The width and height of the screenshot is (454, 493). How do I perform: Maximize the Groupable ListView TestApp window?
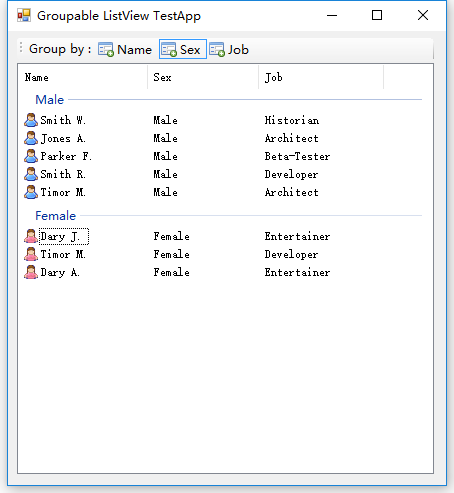pos(377,15)
